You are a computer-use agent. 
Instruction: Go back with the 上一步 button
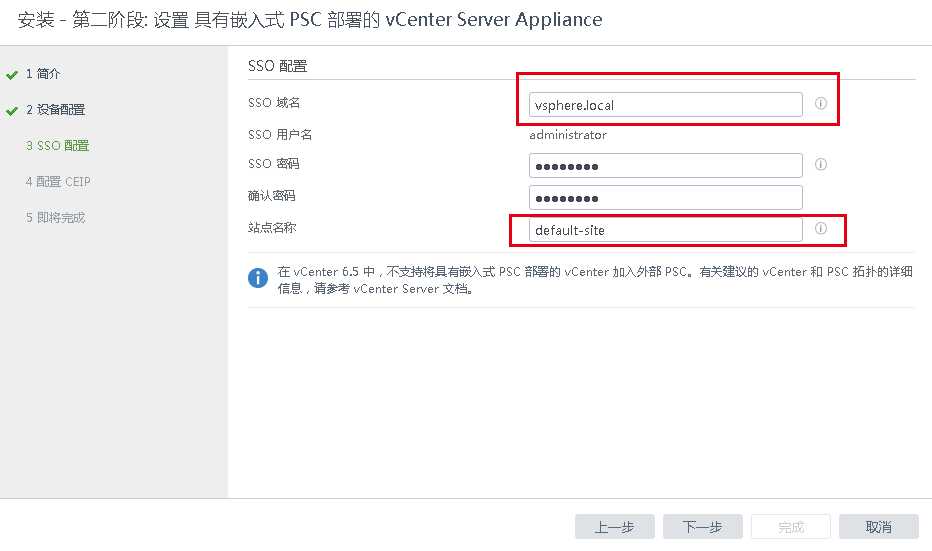coord(615,527)
